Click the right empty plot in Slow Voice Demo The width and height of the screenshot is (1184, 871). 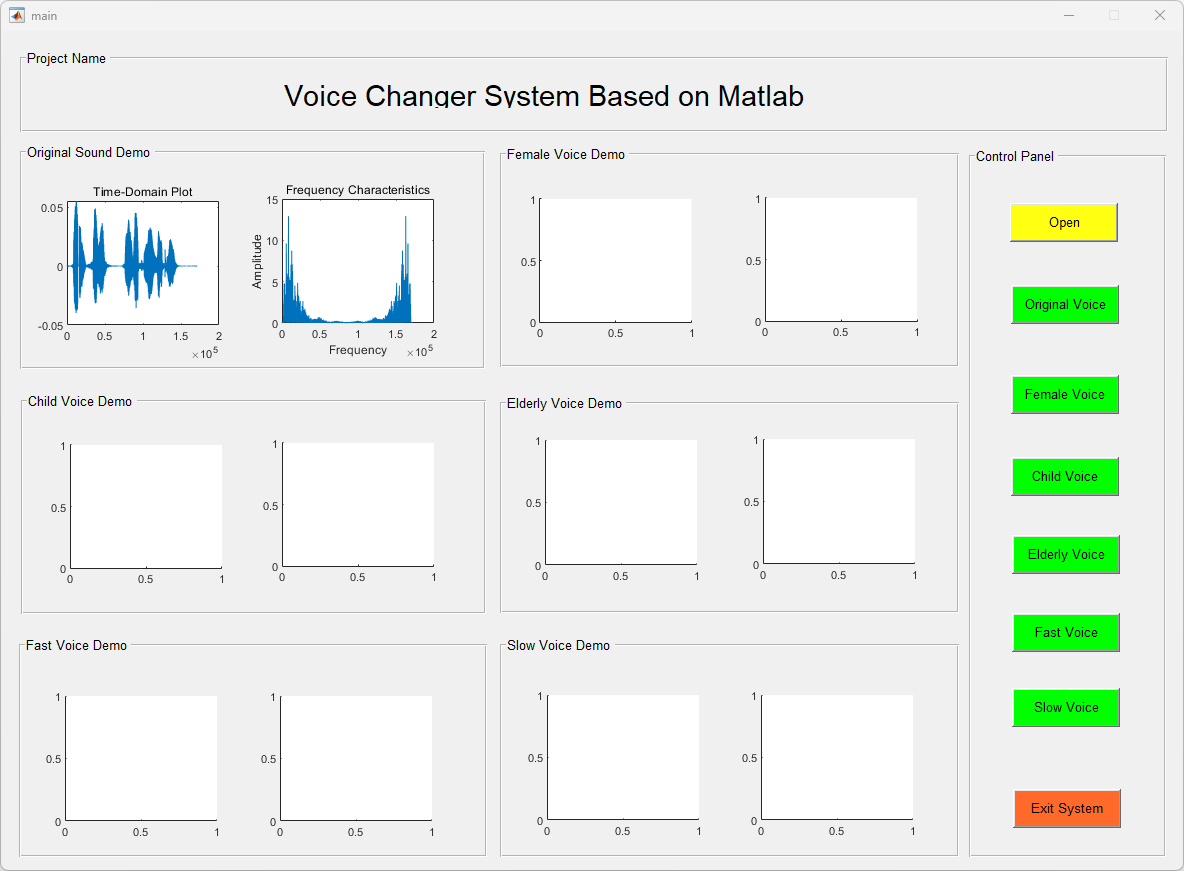pyautogui.click(x=837, y=758)
